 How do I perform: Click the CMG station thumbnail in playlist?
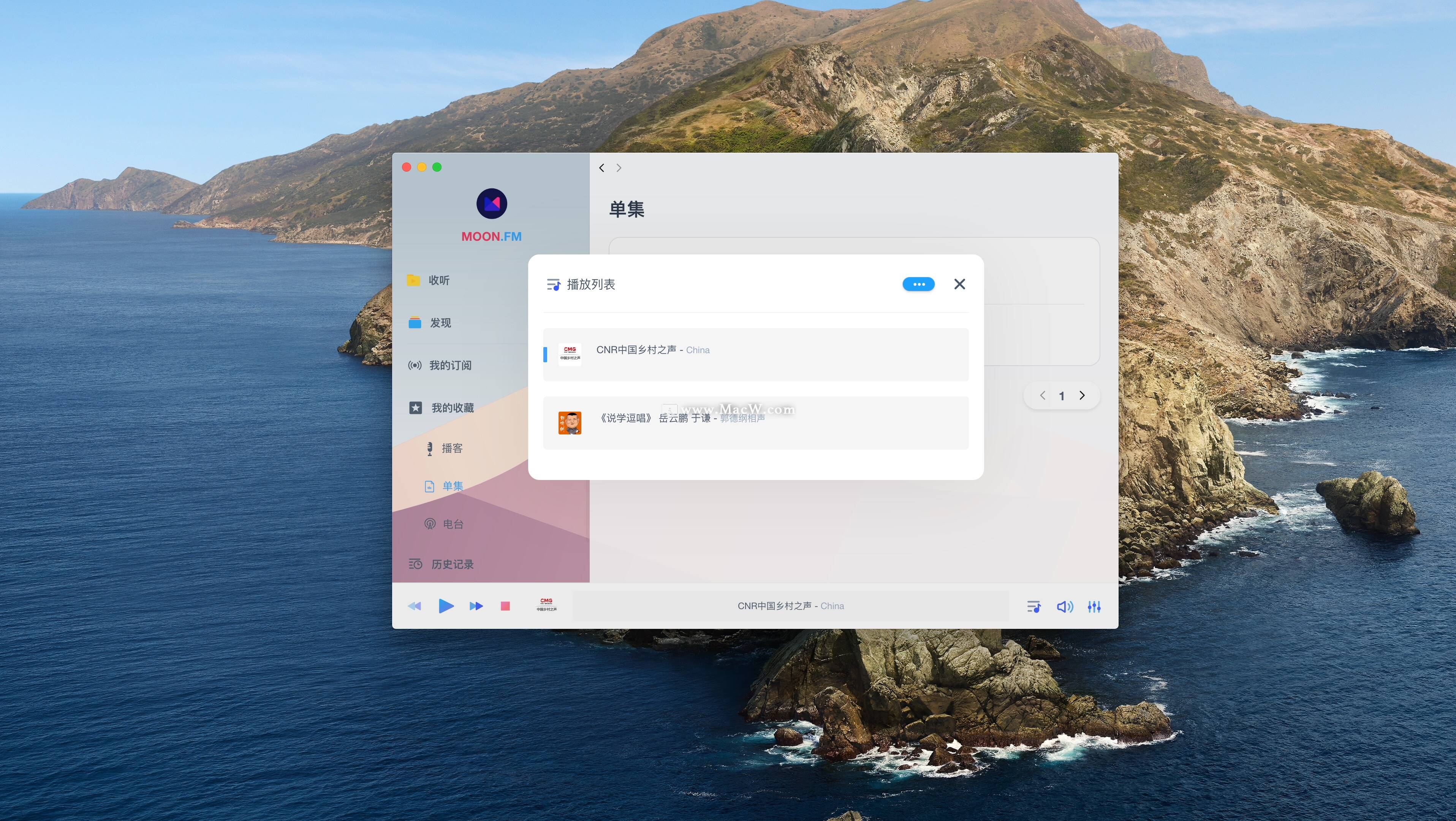[570, 354]
